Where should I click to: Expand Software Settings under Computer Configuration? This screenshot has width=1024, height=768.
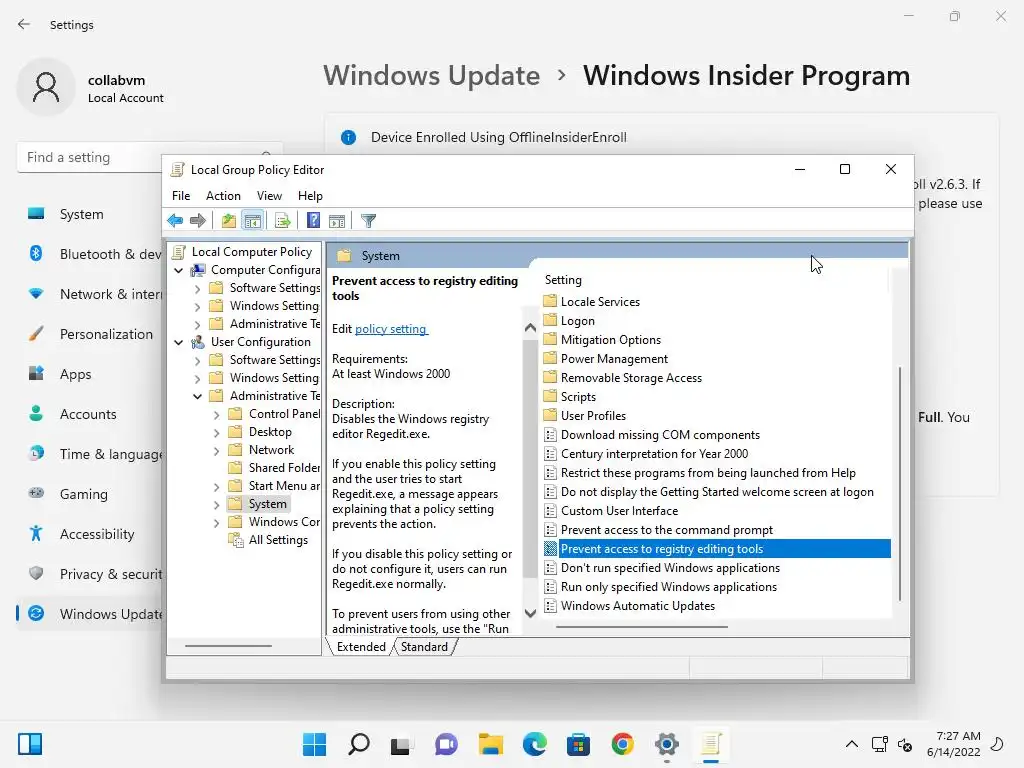point(197,288)
